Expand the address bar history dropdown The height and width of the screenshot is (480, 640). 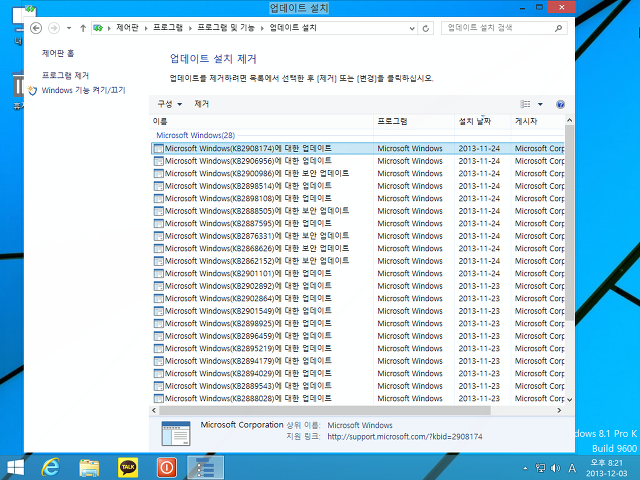pos(412,28)
